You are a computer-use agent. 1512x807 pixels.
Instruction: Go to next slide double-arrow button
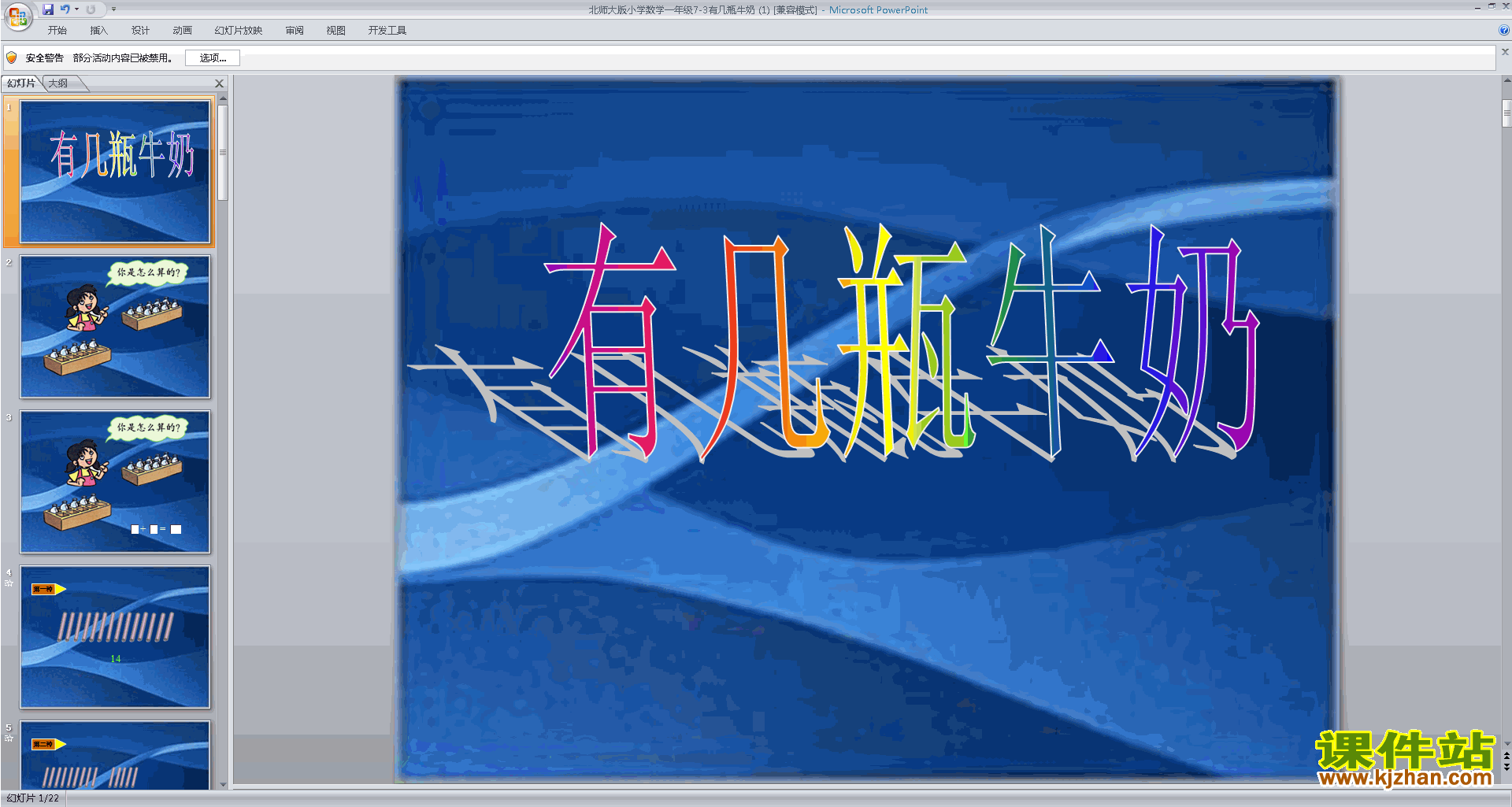tap(1506, 768)
